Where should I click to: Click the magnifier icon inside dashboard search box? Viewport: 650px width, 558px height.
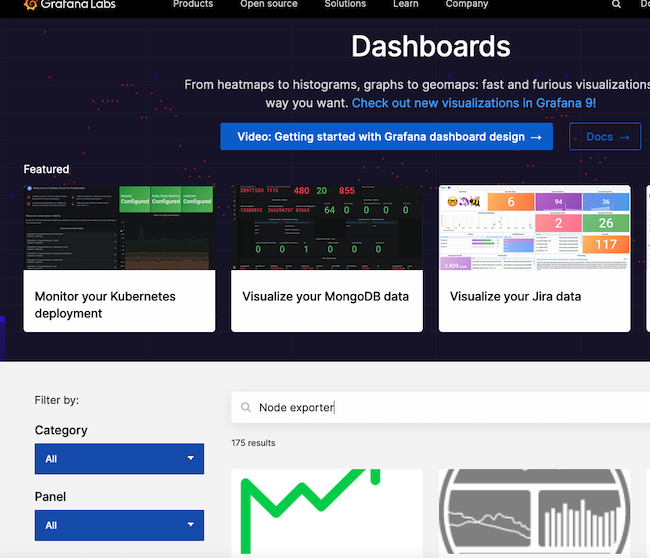[246, 408]
